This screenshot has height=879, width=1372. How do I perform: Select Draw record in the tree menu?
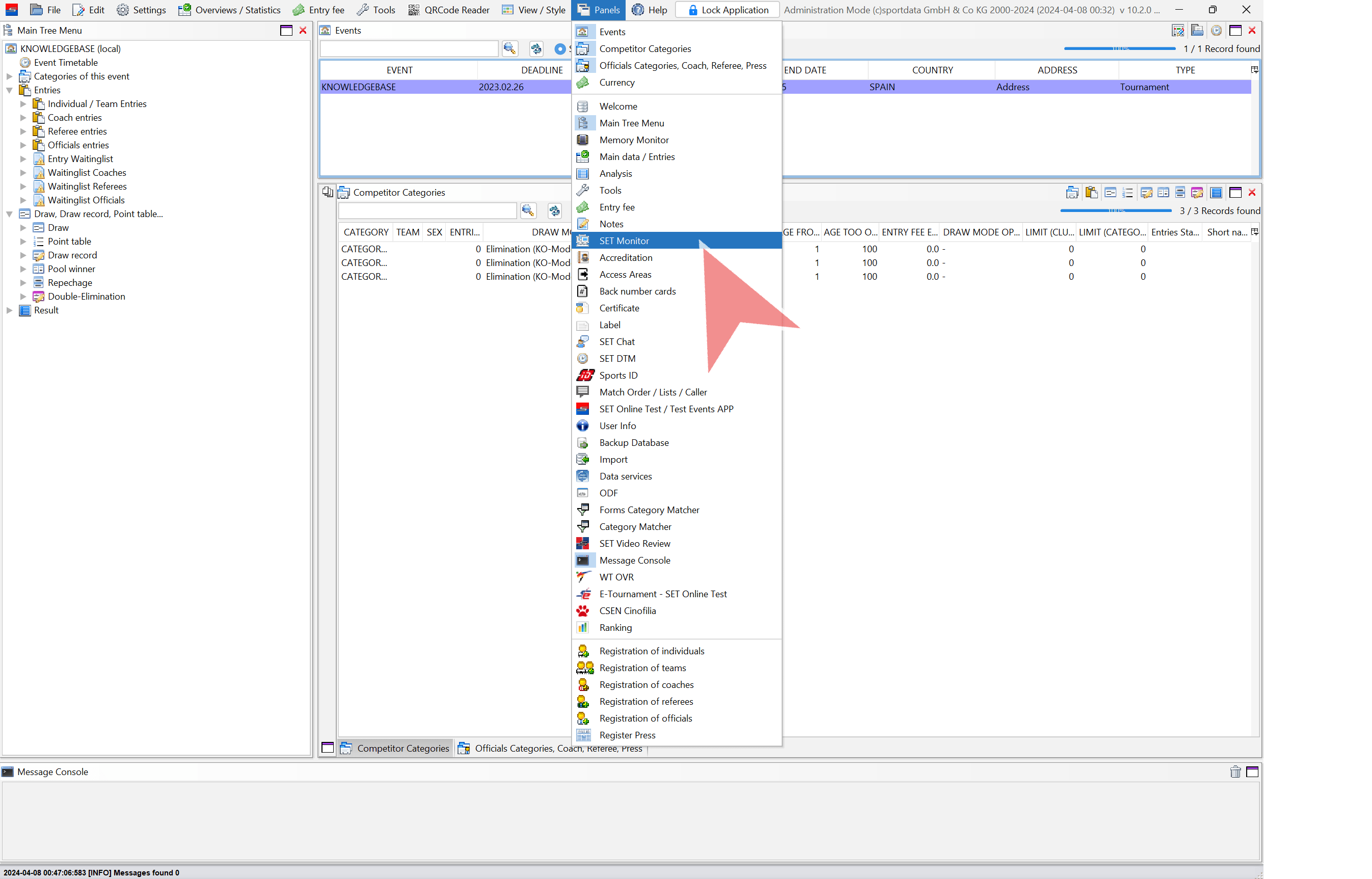pyautogui.click(x=72, y=255)
